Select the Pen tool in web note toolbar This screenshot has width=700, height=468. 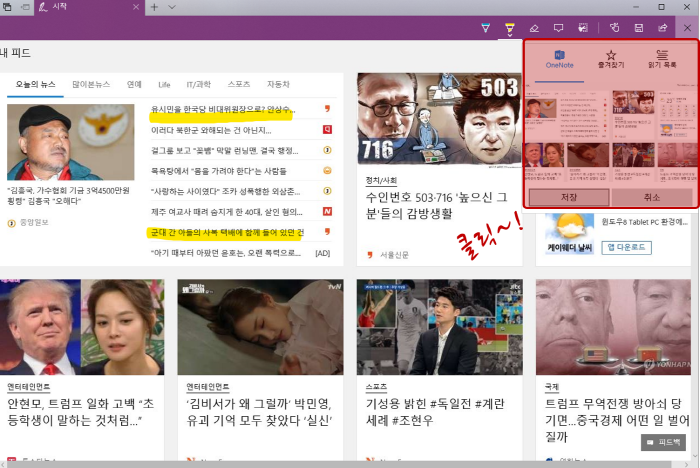pos(485,28)
